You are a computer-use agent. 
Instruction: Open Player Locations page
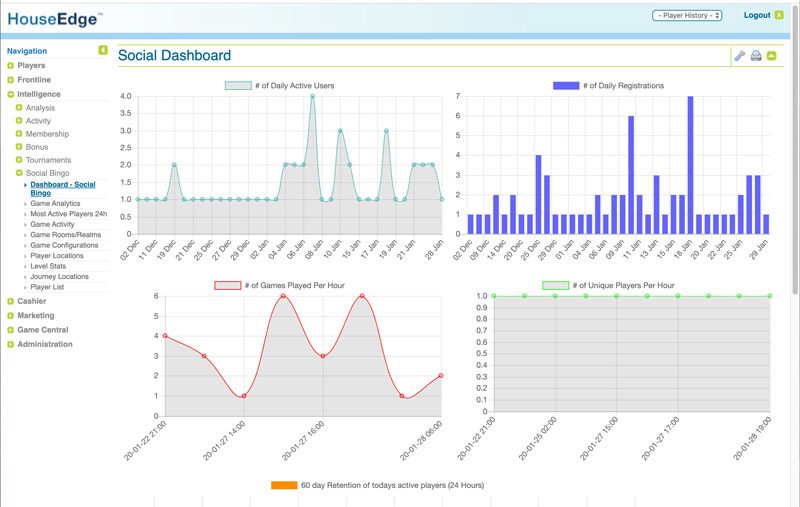tap(57, 256)
